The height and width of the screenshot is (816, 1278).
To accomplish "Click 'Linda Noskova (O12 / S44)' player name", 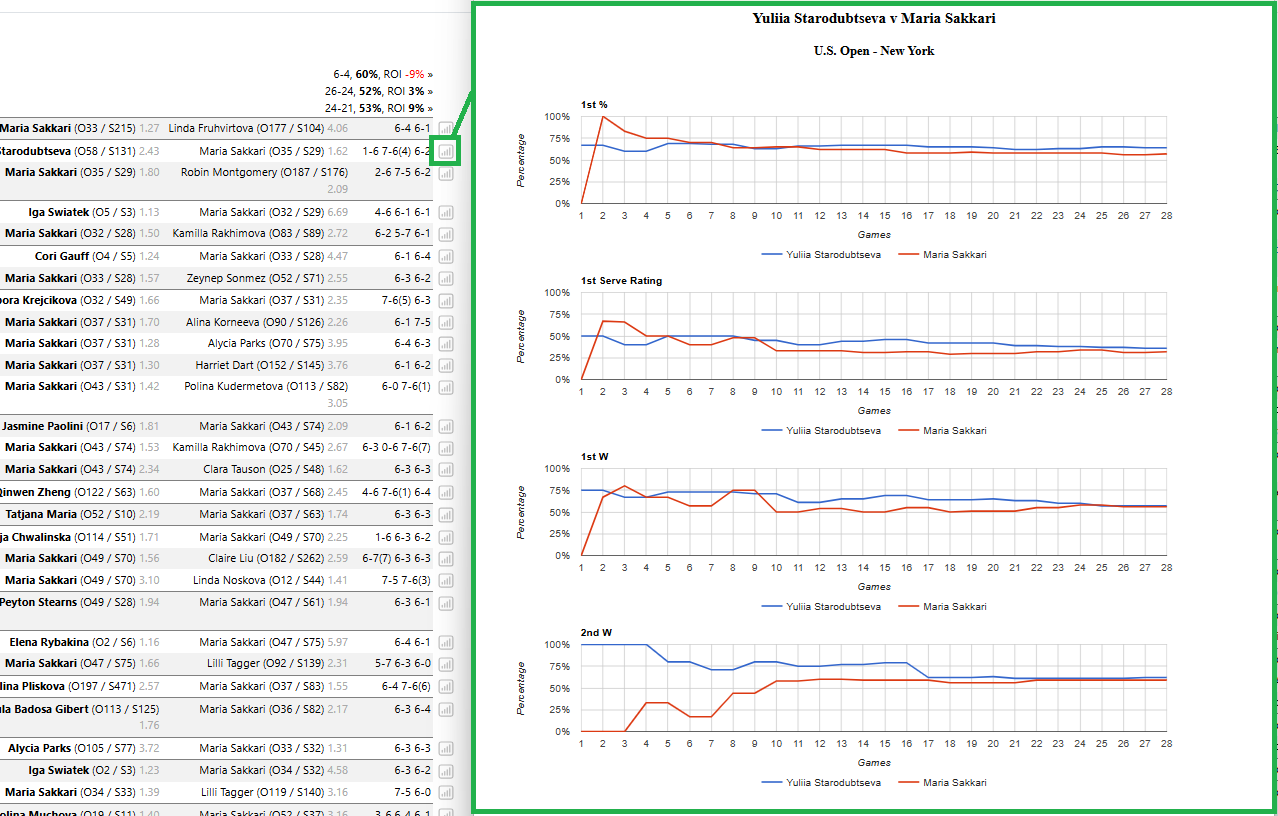I will pyautogui.click(x=258, y=580).
